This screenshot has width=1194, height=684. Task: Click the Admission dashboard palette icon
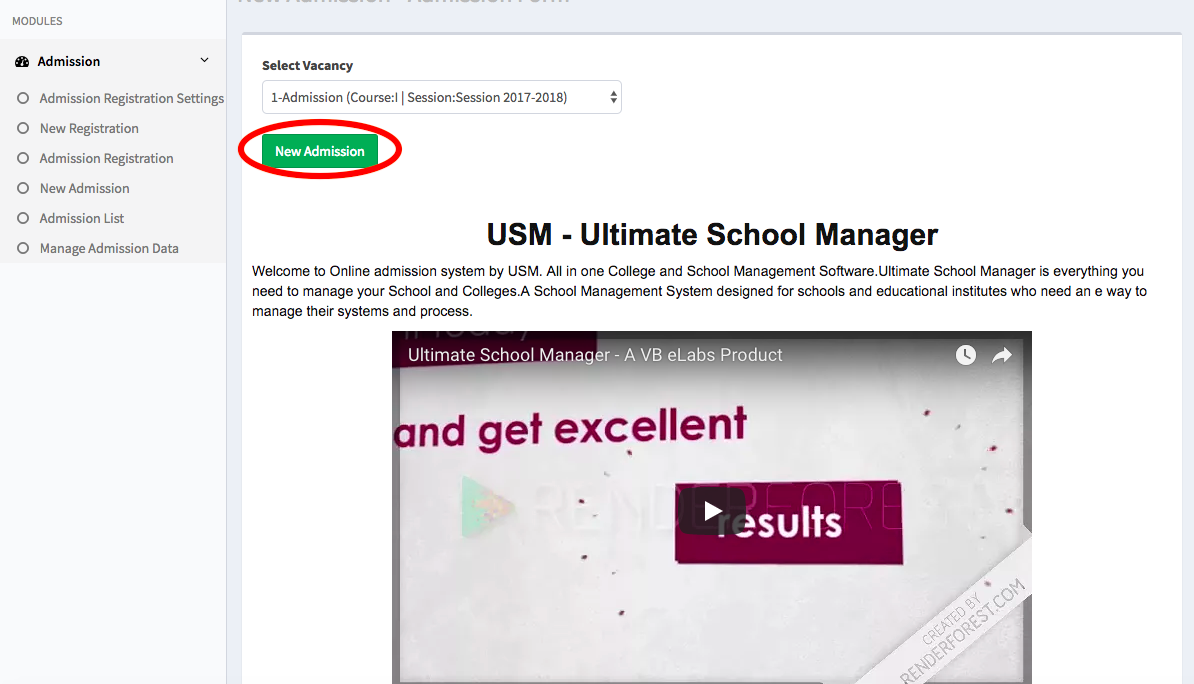(x=22, y=62)
